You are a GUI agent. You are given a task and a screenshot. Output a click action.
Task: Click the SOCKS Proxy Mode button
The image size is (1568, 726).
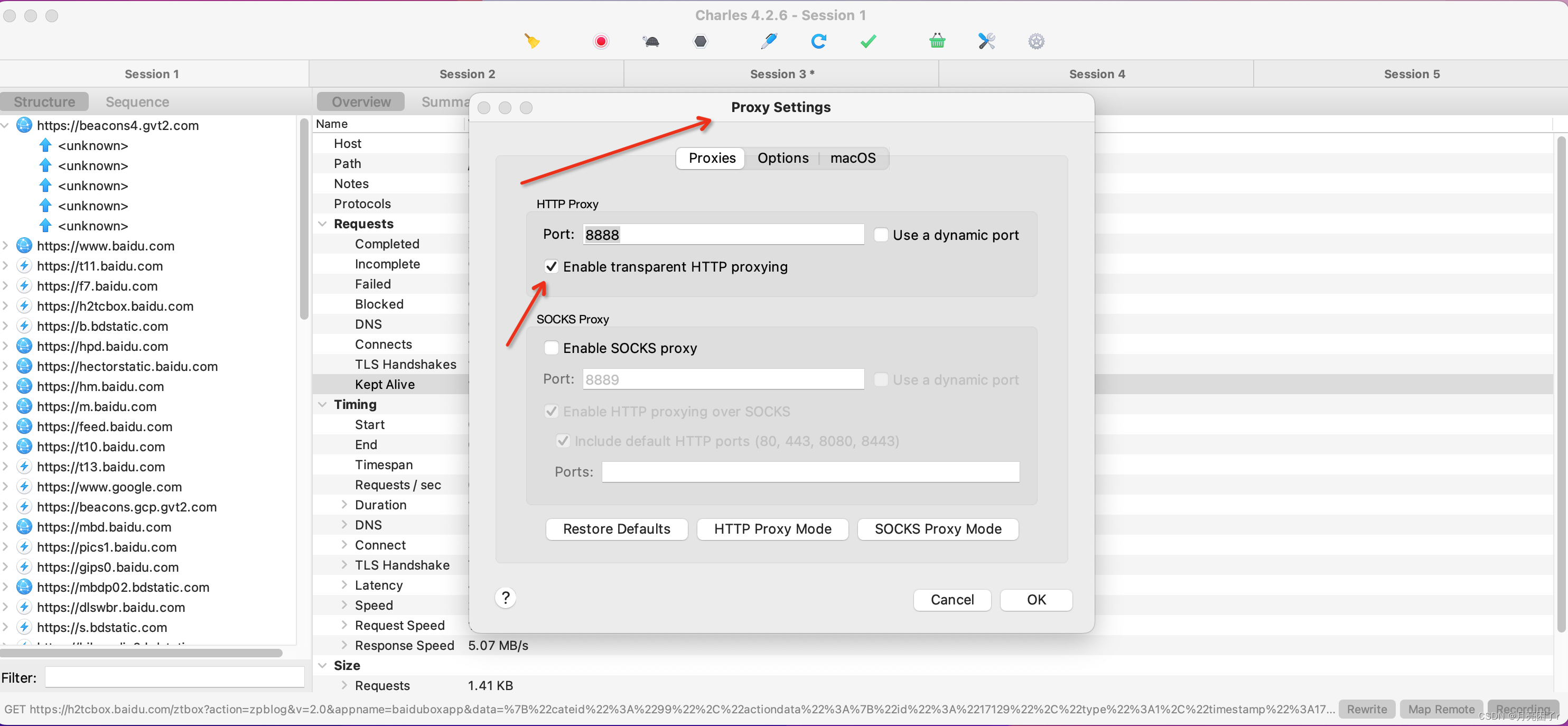pos(937,529)
